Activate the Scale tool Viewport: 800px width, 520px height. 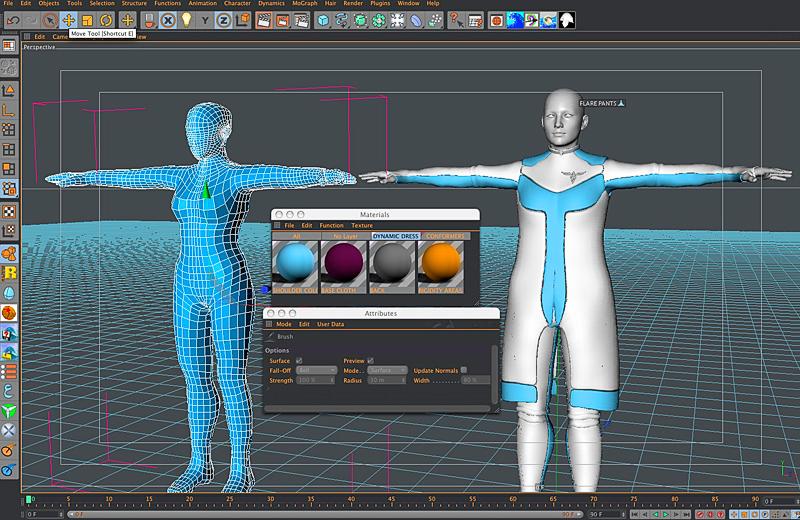point(87,20)
